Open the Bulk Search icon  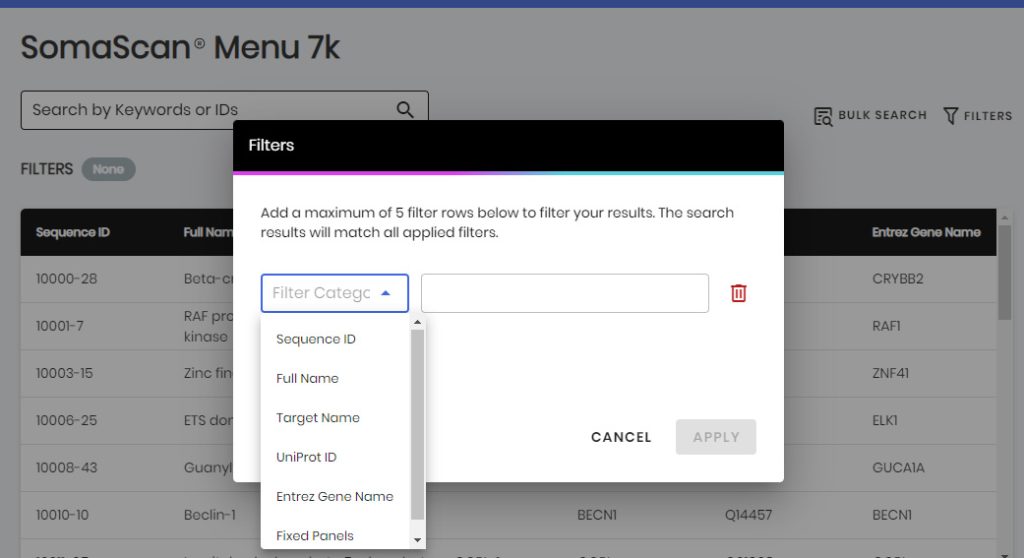click(823, 116)
